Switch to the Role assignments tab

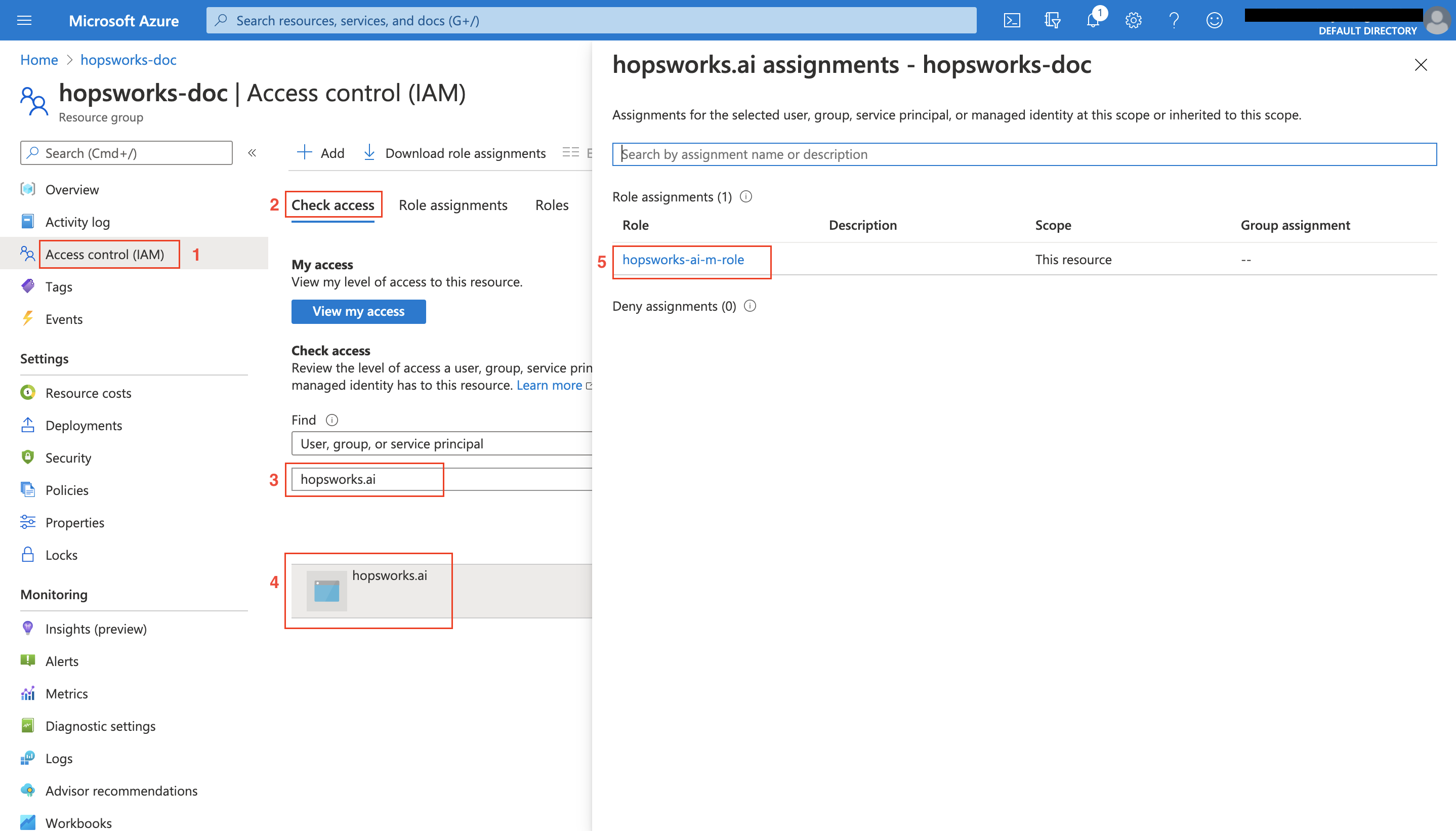point(452,205)
